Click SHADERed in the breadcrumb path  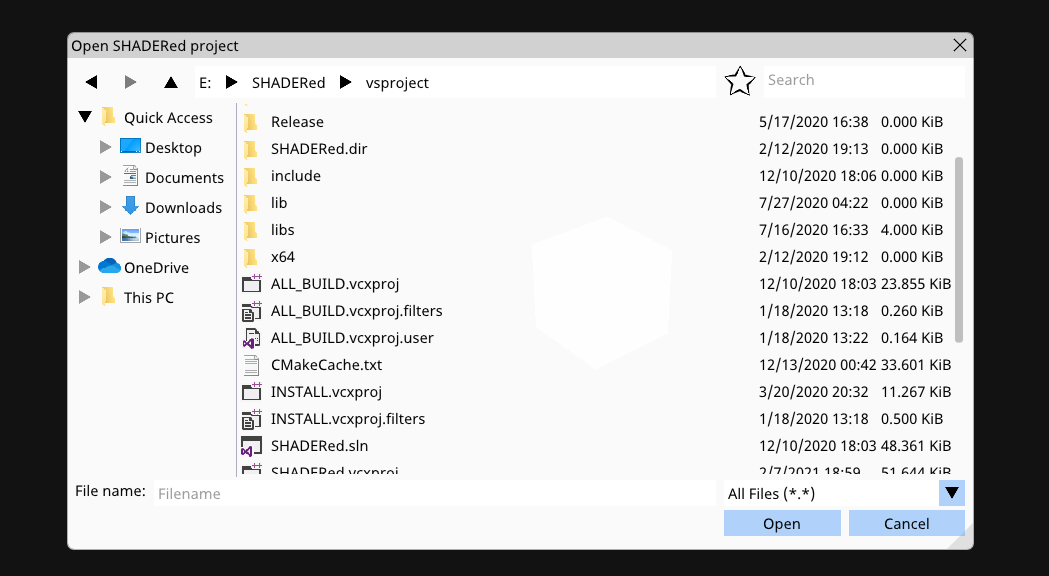289,83
